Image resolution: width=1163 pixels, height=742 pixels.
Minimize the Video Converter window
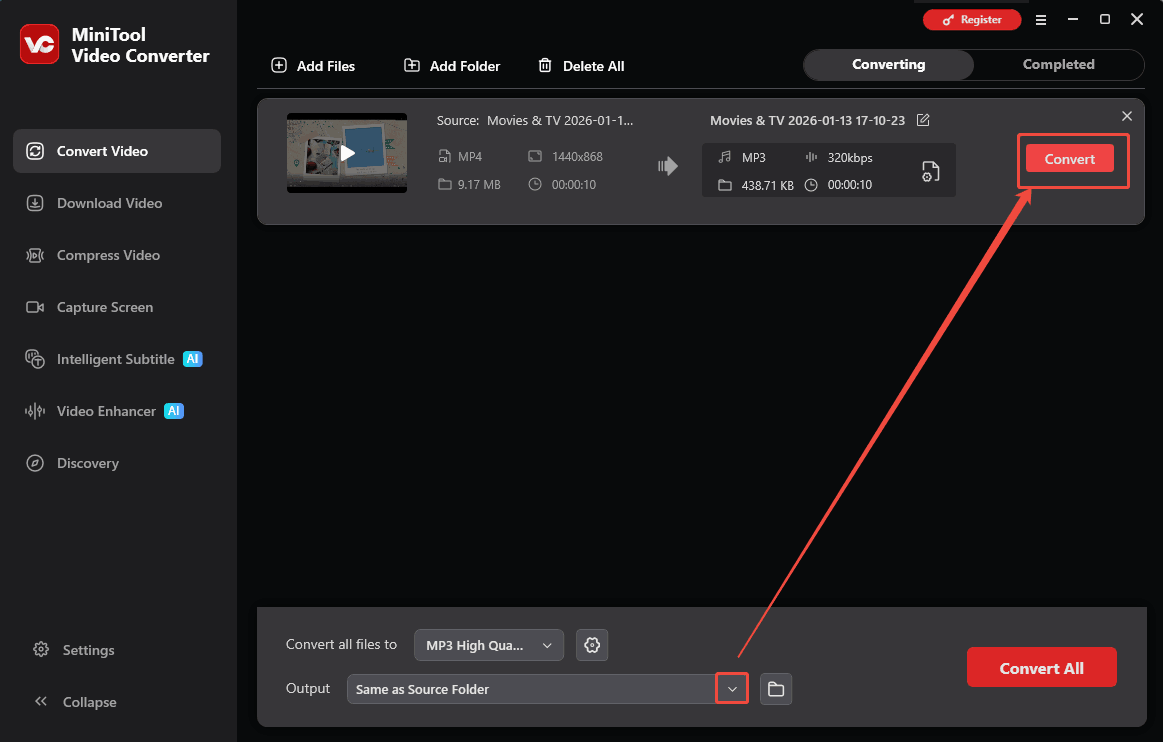pyautogui.click(x=1073, y=20)
